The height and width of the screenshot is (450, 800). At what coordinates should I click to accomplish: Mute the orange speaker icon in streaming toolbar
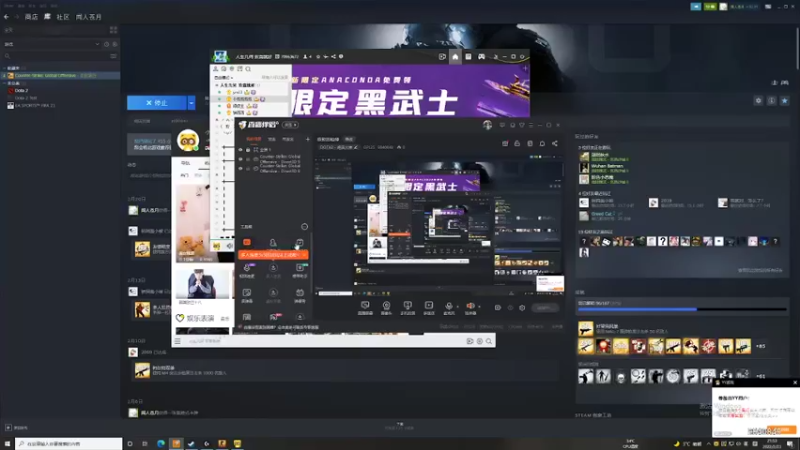470,306
